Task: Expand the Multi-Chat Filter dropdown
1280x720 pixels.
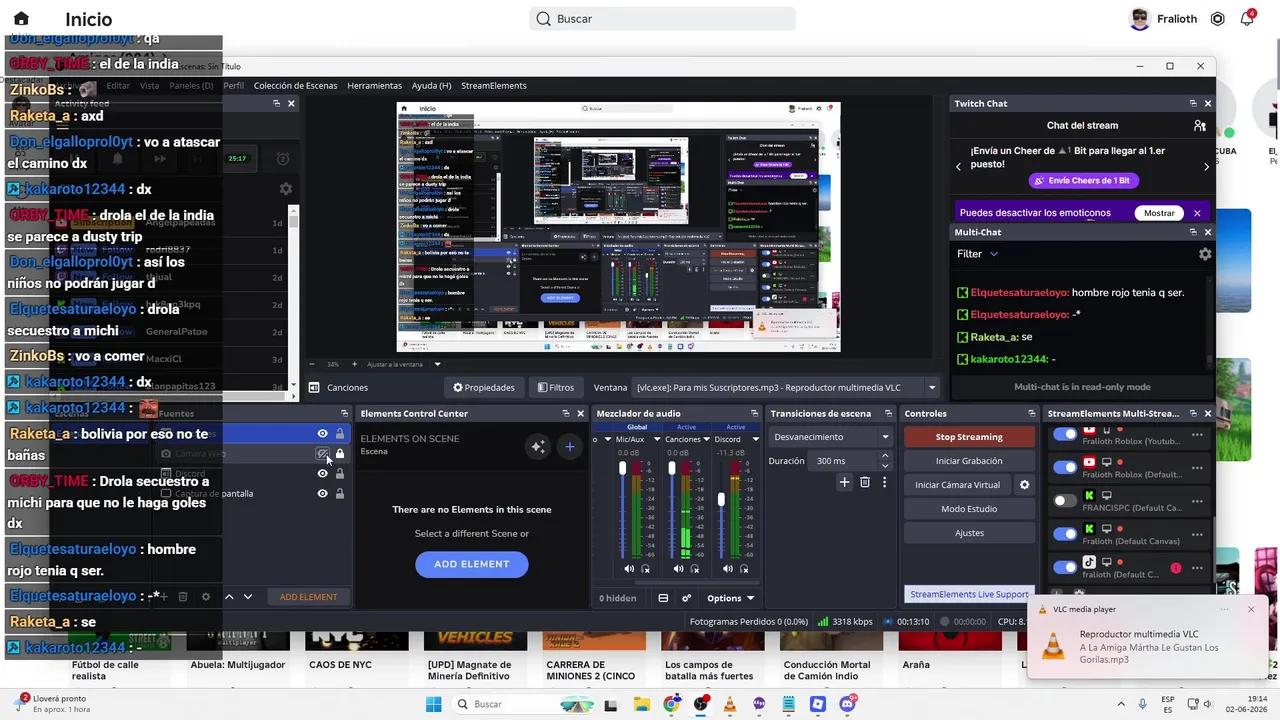Action: 977,254
